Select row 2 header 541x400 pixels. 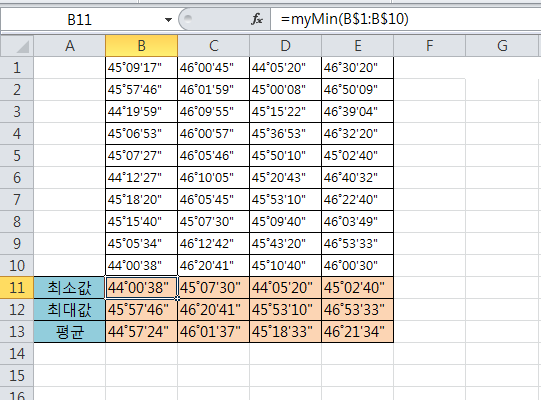pyautogui.click(x=17, y=90)
